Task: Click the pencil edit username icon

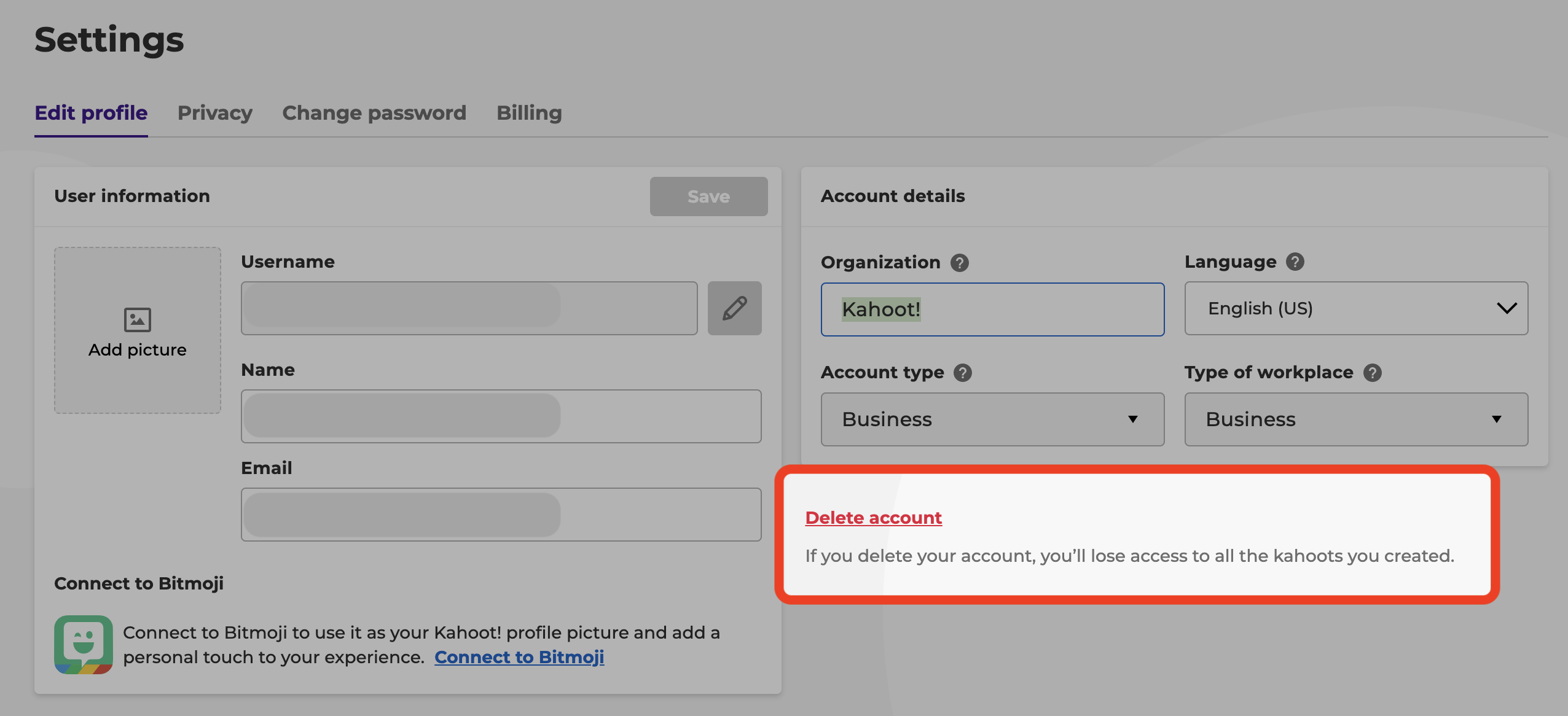Action: [x=736, y=308]
